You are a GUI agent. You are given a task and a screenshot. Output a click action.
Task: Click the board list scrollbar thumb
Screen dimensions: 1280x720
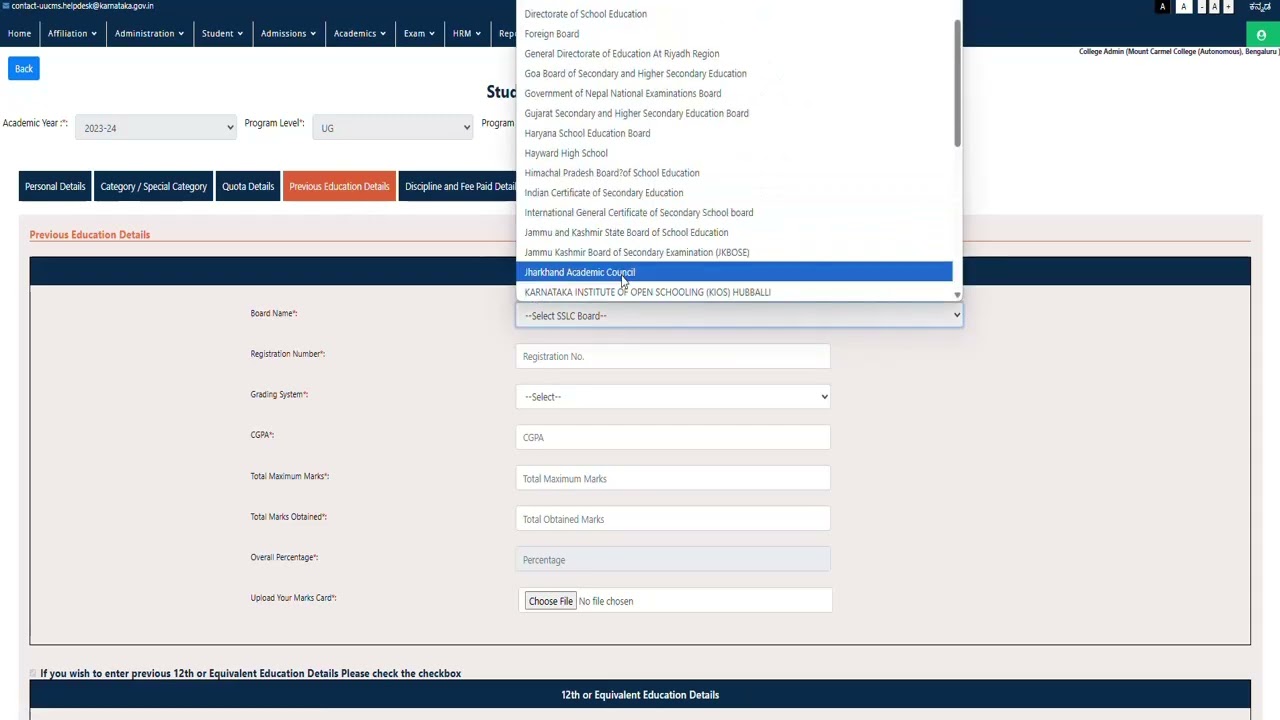[957, 83]
